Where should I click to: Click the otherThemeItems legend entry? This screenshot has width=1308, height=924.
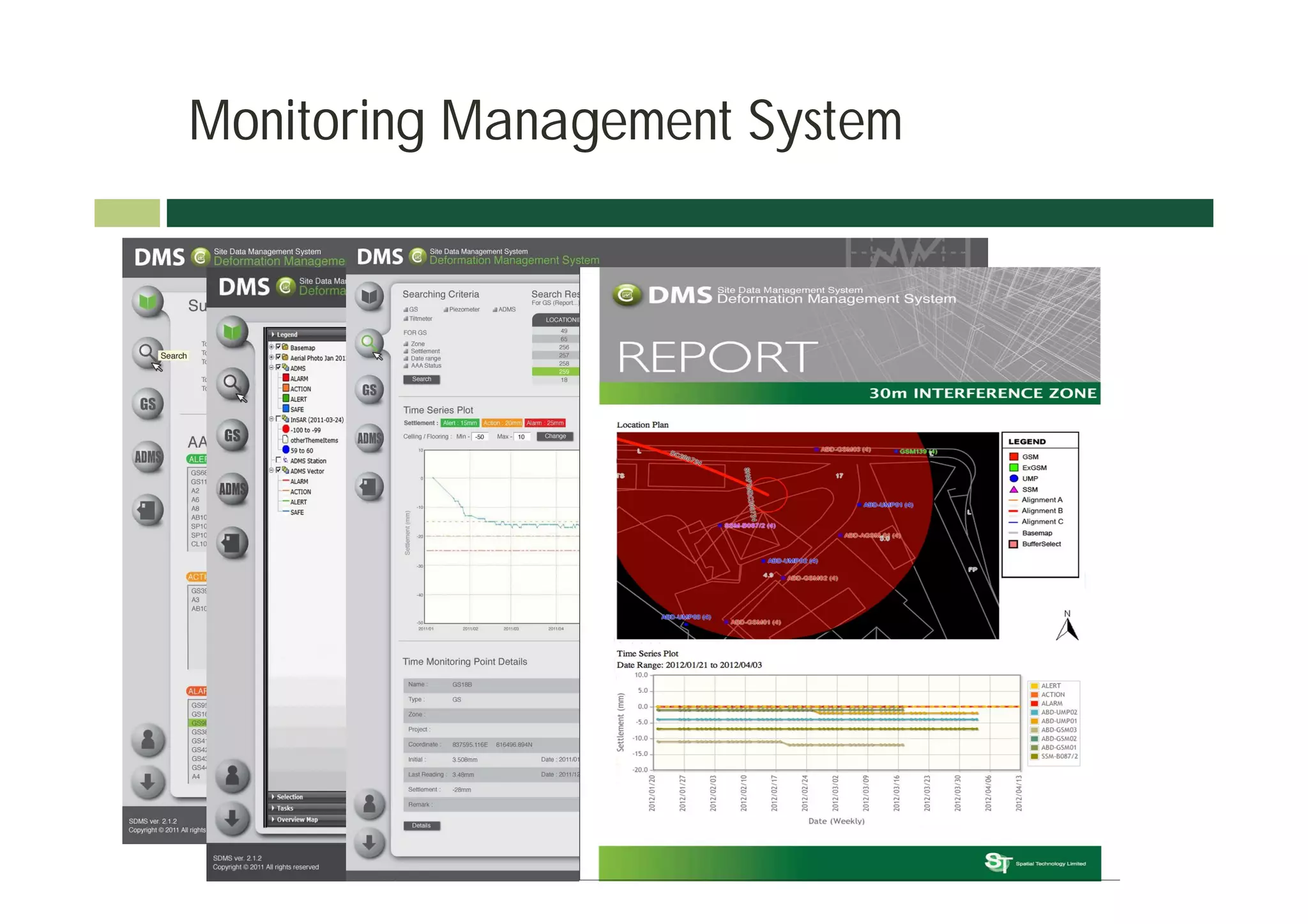pyautogui.click(x=310, y=440)
